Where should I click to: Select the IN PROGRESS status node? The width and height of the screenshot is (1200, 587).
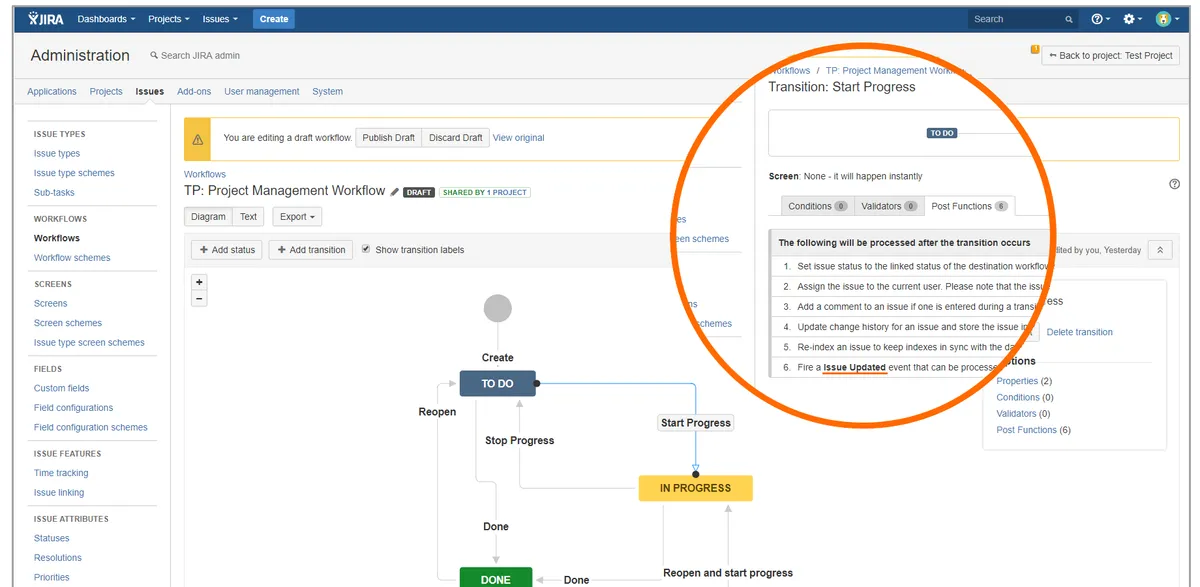pos(695,488)
